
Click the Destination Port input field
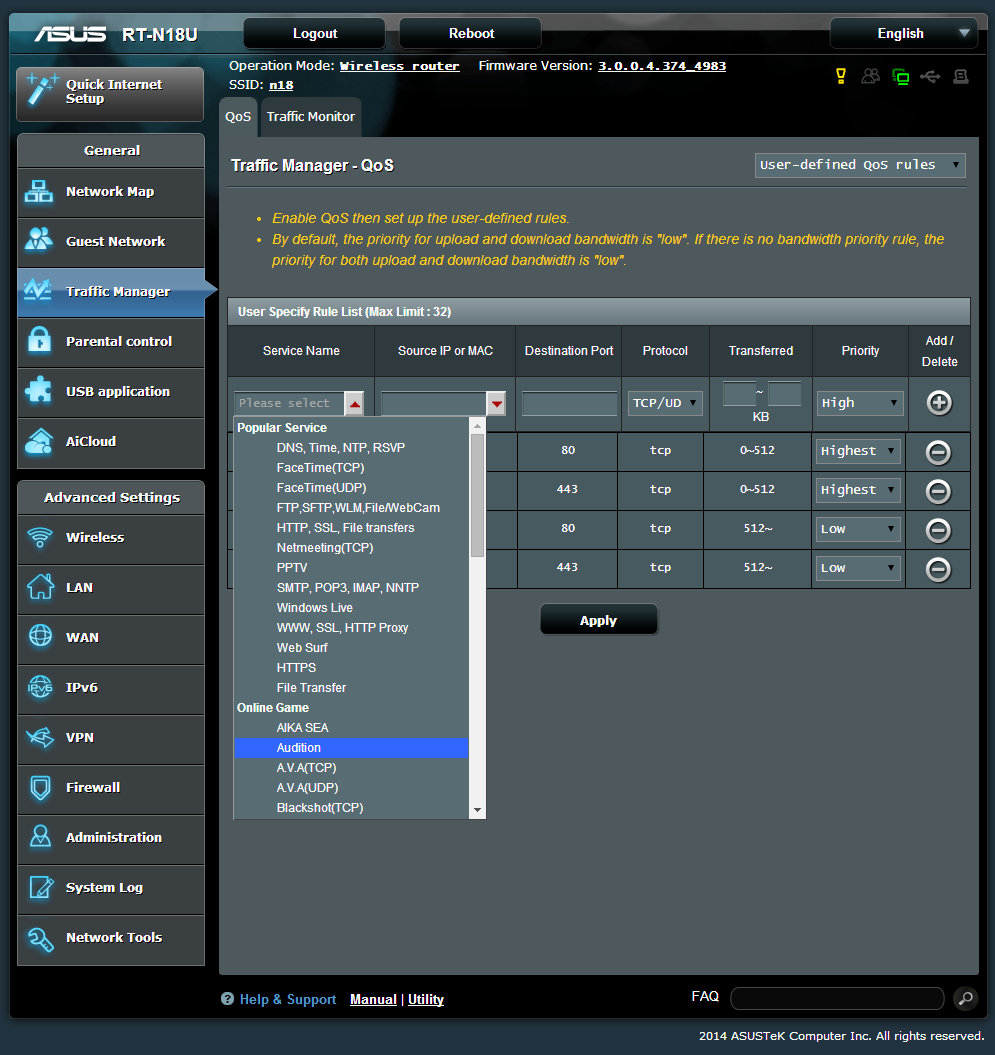[569, 403]
